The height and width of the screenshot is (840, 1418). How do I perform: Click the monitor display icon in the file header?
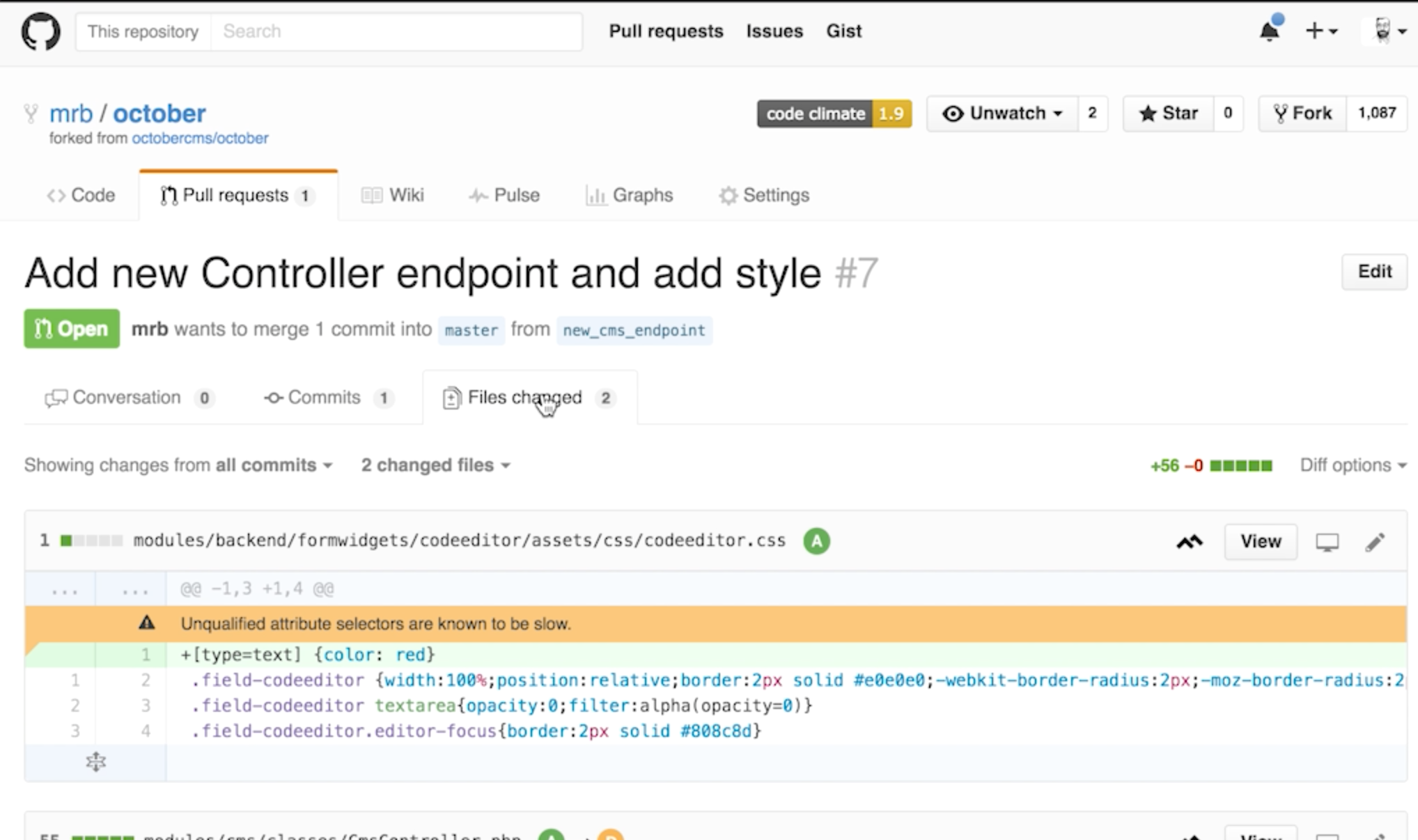(x=1327, y=542)
